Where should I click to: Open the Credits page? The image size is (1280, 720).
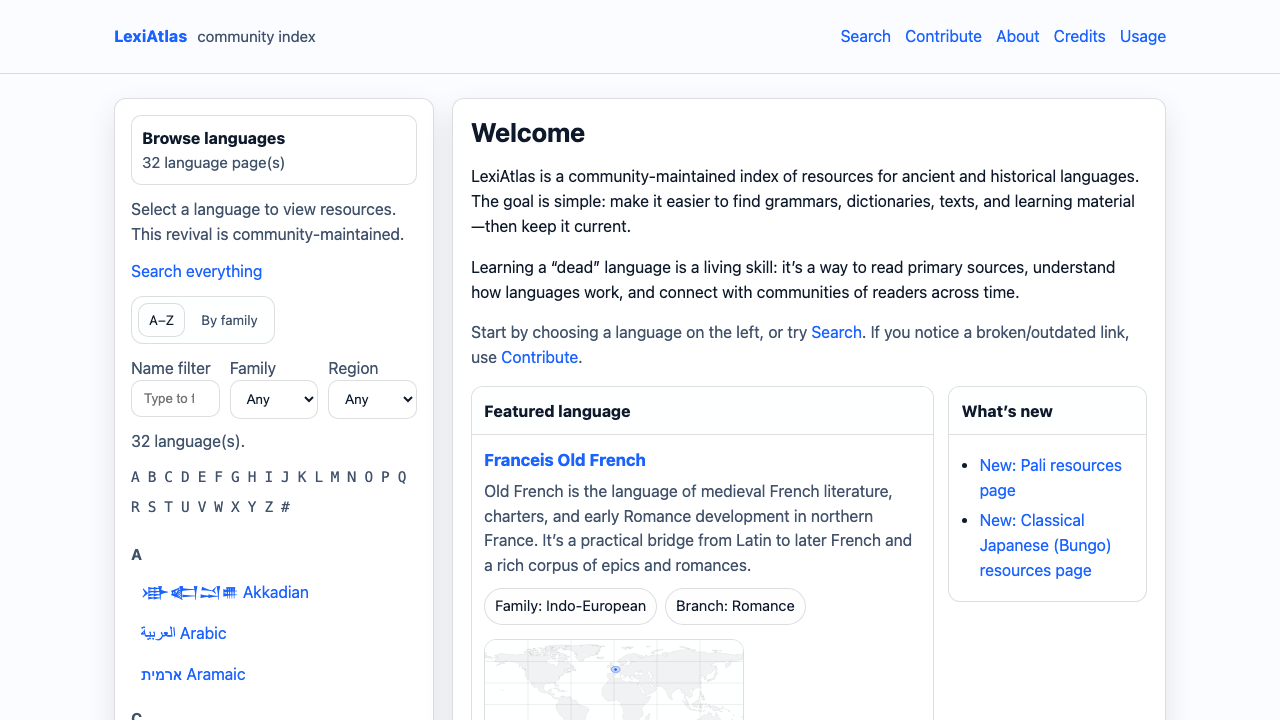coord(1079,37)
